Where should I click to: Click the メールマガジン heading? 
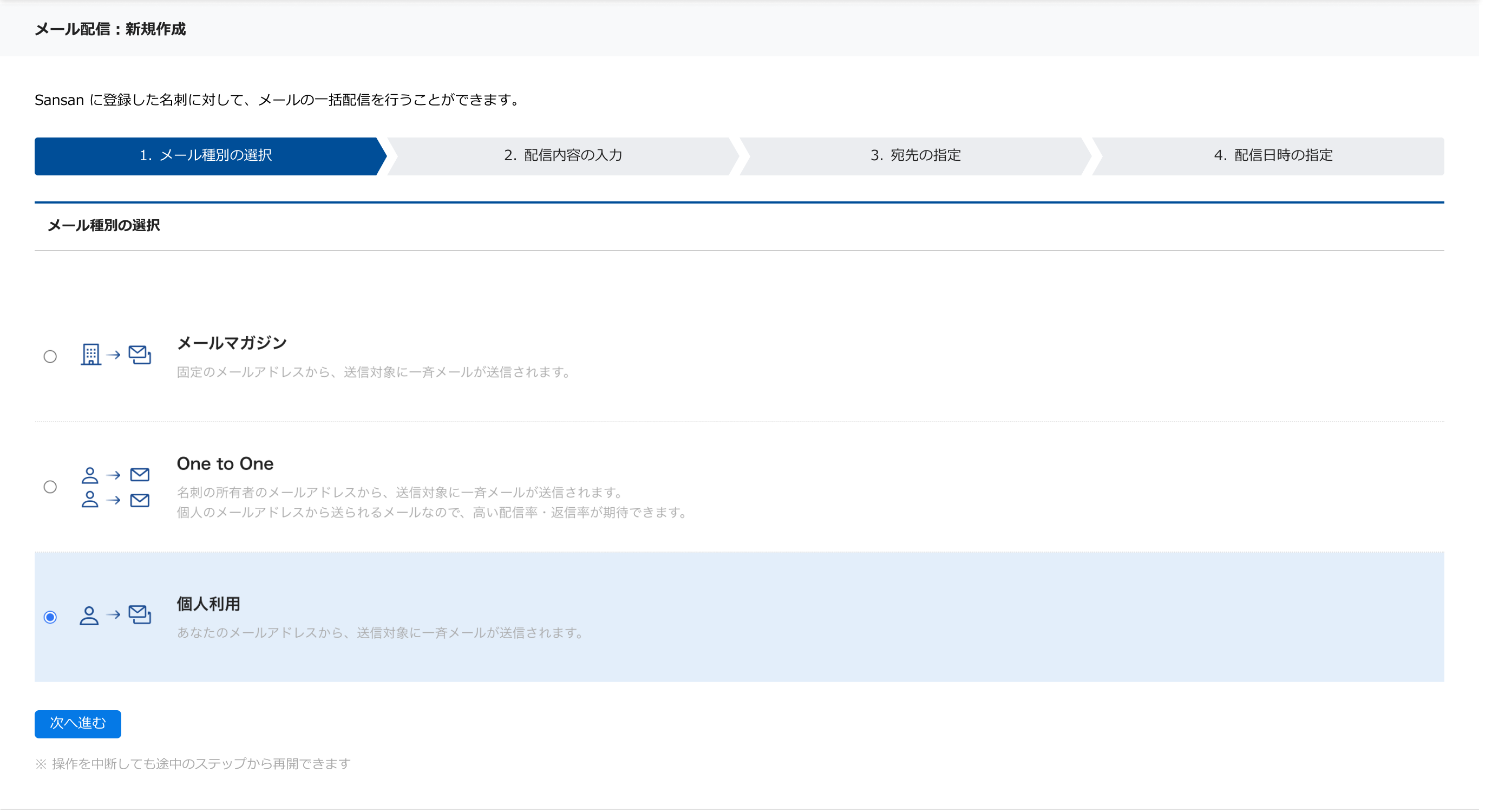click(x=232, y=343)
